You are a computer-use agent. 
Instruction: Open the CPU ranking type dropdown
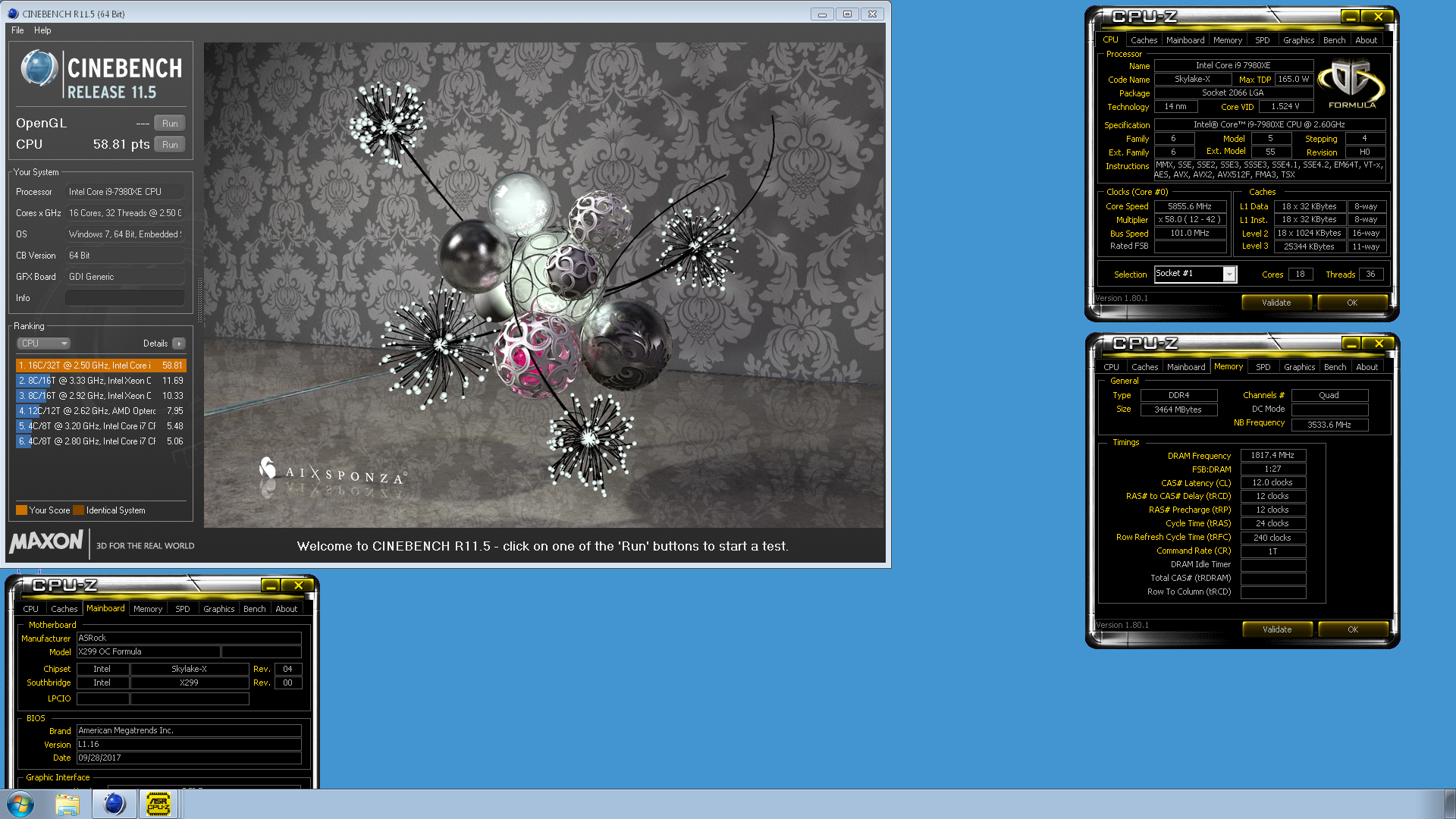click(44, 344)
